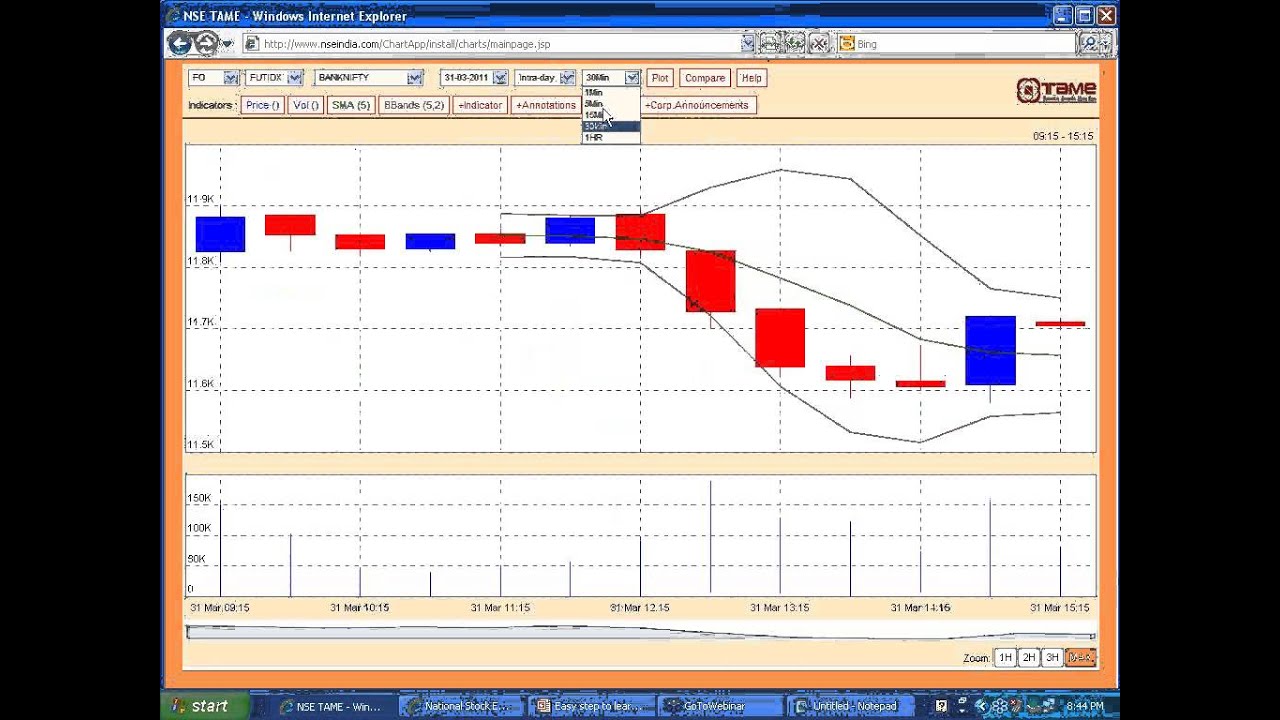The height and width of the screenshot is (720, 1280).
Task: Set zoom to 1H
Action: 1005,657
